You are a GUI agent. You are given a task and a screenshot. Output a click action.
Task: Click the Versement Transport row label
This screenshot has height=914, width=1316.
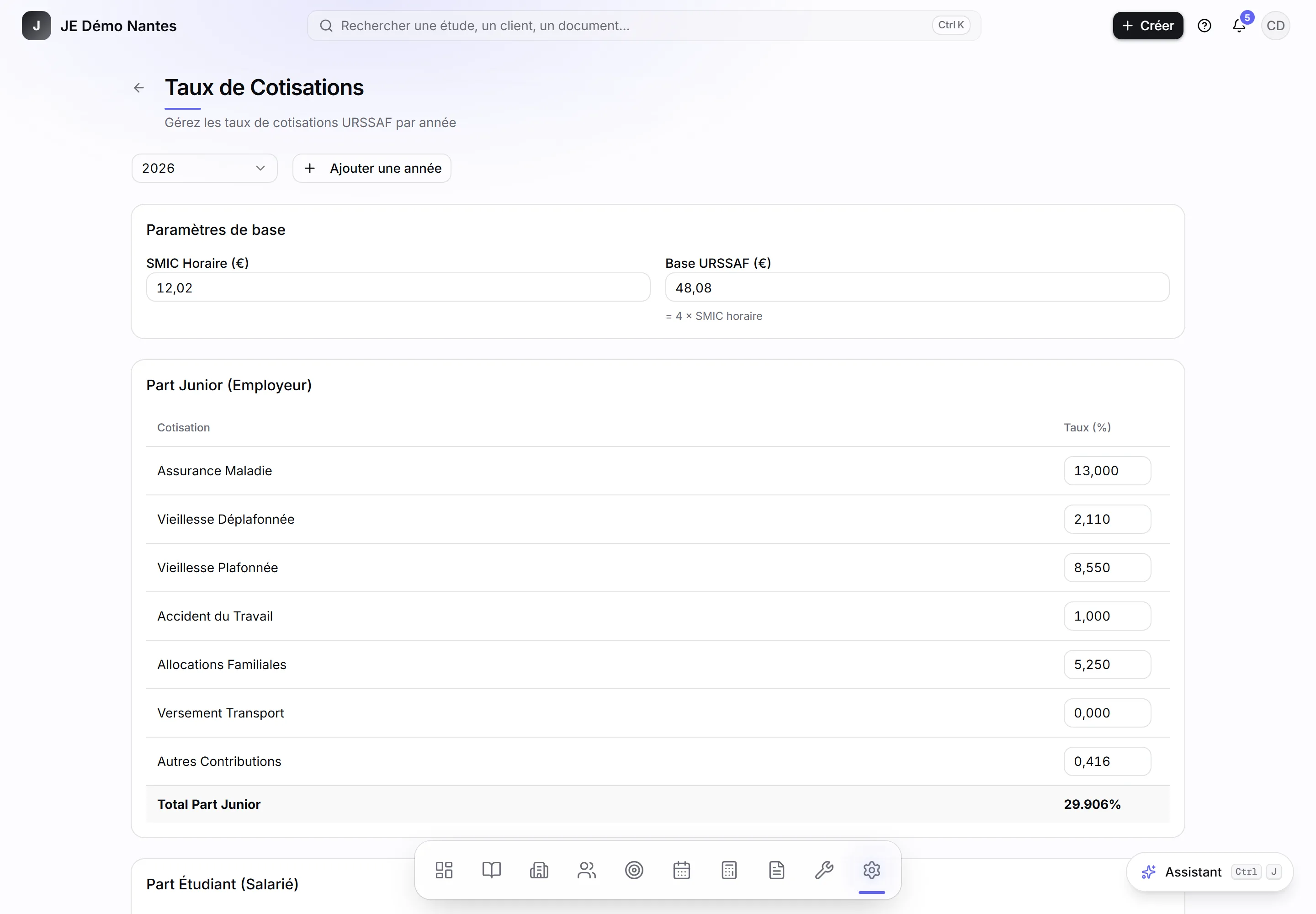tap(221, 713)
